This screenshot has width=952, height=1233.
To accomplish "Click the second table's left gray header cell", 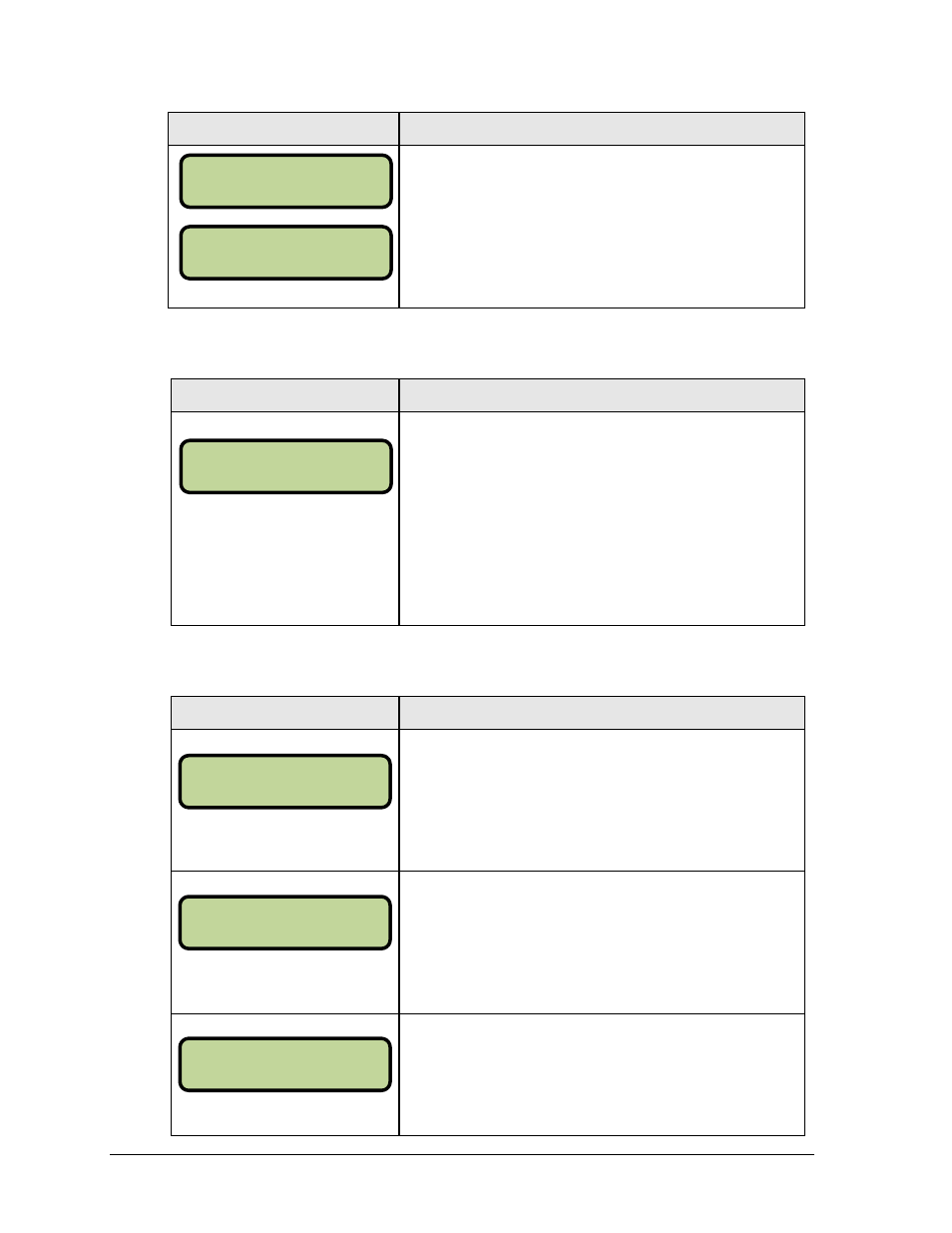I will (284, 395).
